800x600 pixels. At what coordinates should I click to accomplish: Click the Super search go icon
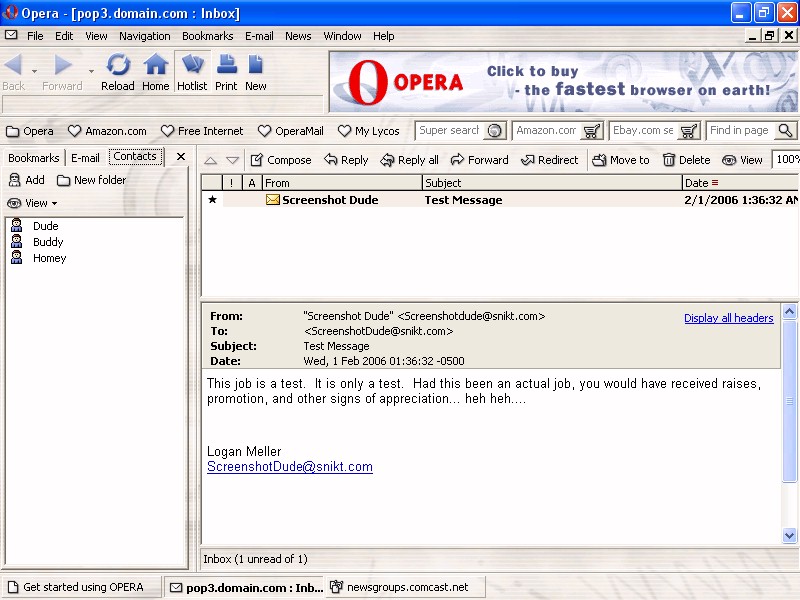[x=494, y=131]
